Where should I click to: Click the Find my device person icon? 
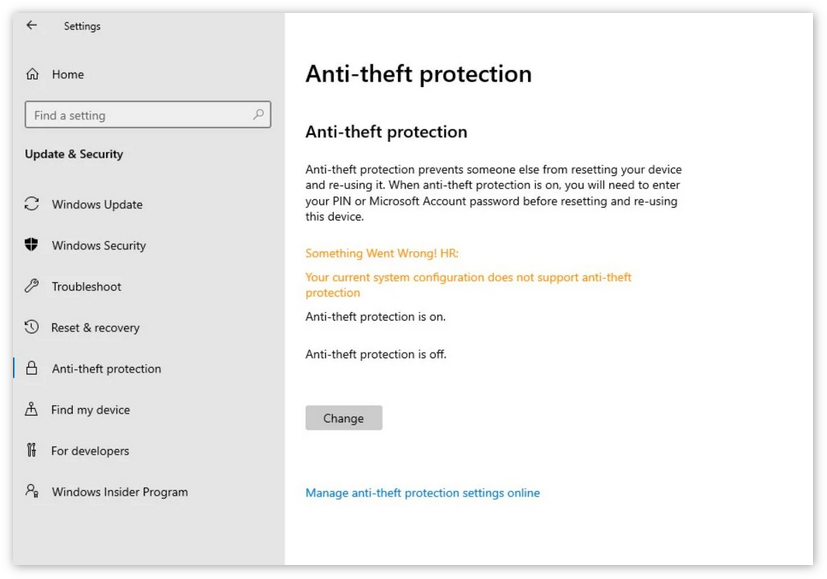[32, 409]
